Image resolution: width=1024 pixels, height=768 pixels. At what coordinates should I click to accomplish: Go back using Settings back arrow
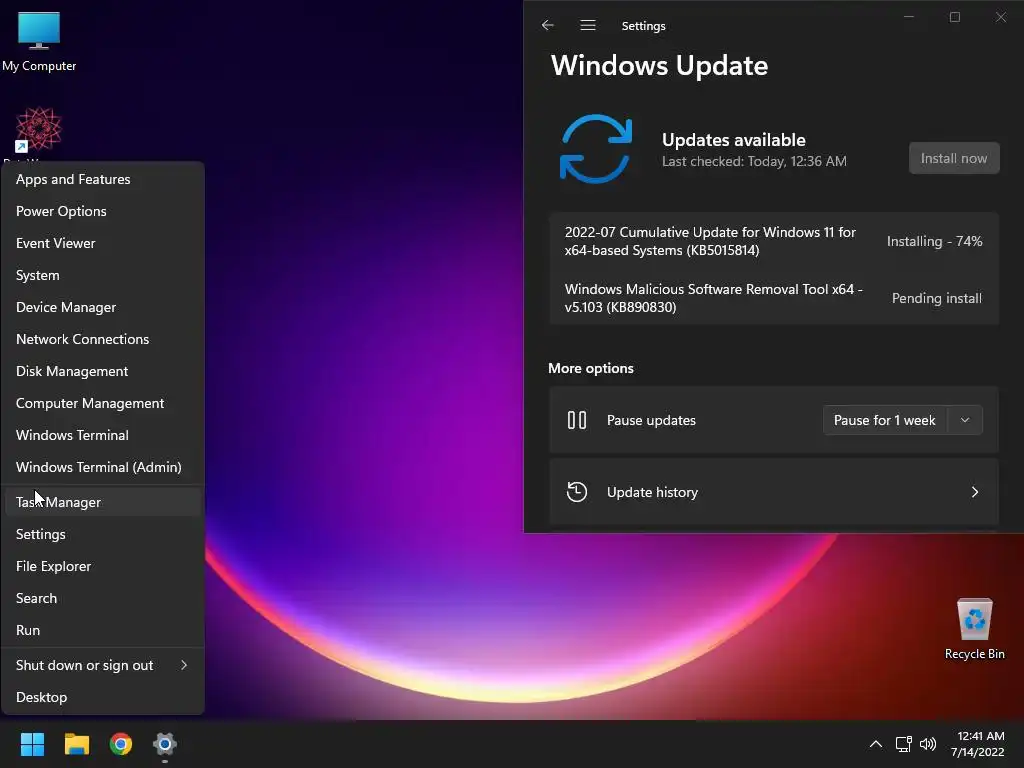547,25
